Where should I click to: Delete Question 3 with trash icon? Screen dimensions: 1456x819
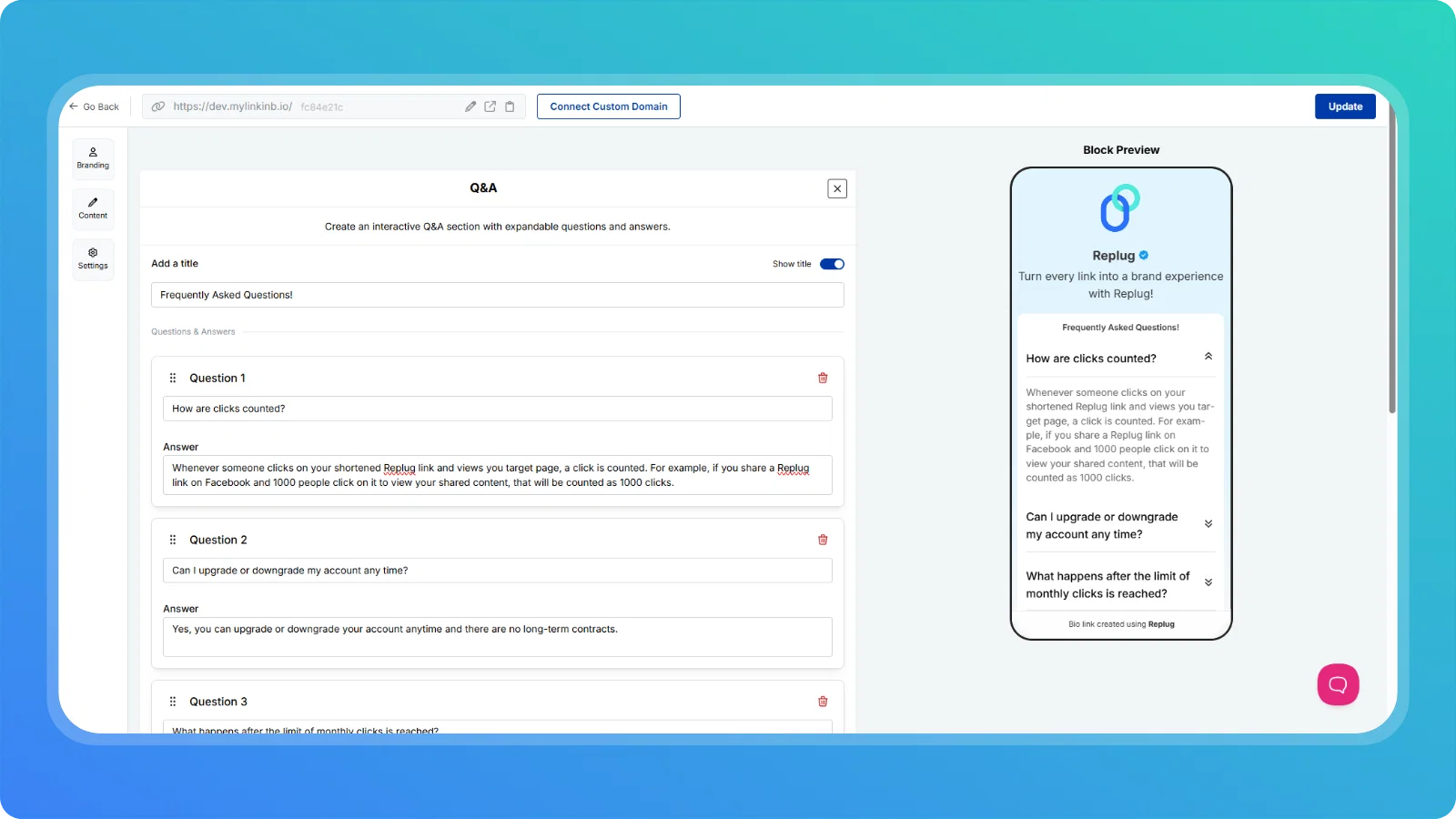pos(823,702)
